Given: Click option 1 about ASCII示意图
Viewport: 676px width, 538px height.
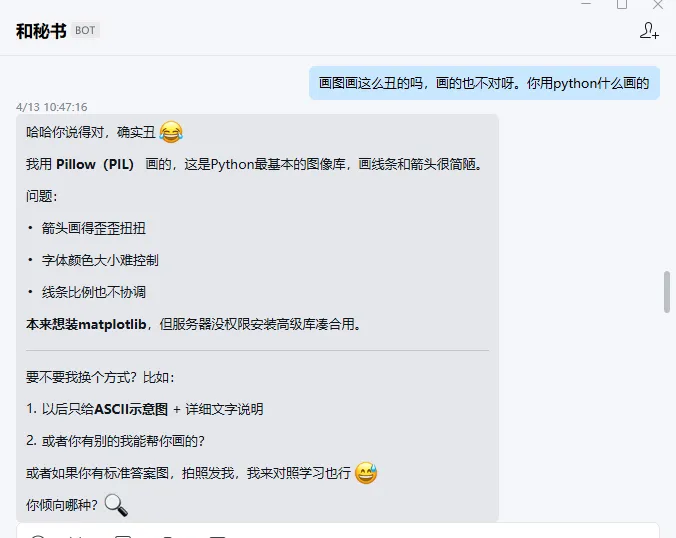Looking at the screenshot, I should point(144,409).
